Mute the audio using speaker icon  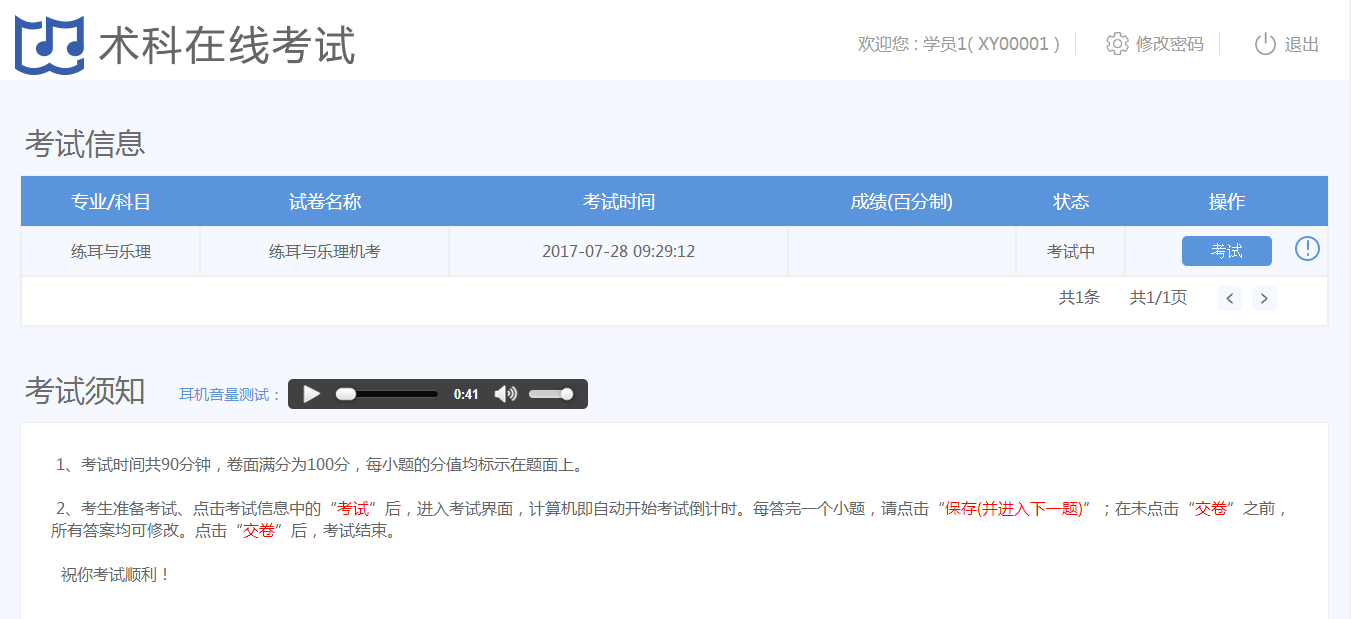pyautogui.click(x=506, y=394)
